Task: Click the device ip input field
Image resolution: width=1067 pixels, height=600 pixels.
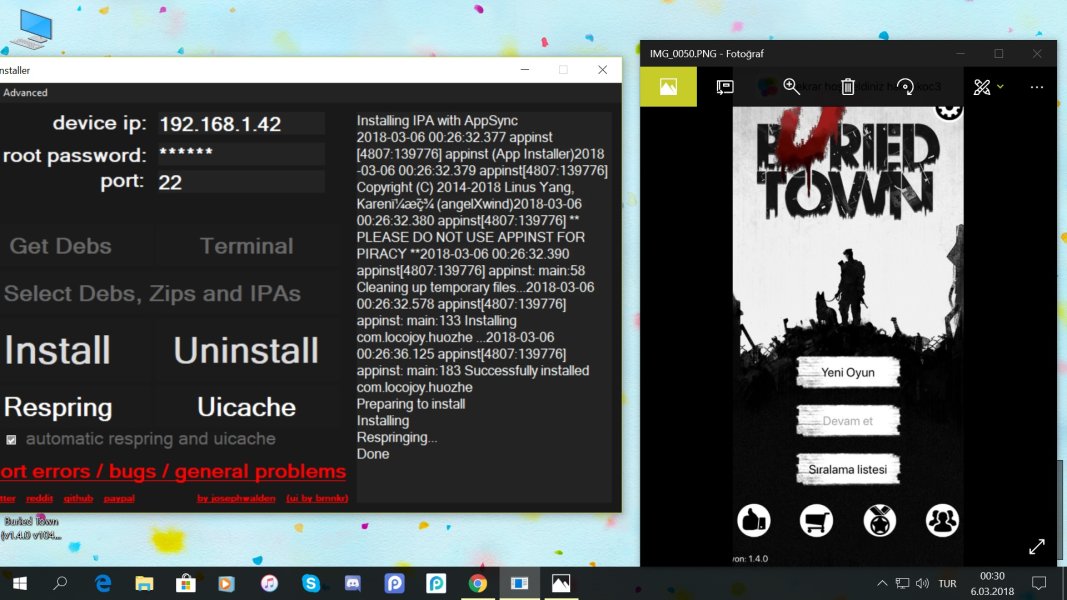Action: click(240, 124)
